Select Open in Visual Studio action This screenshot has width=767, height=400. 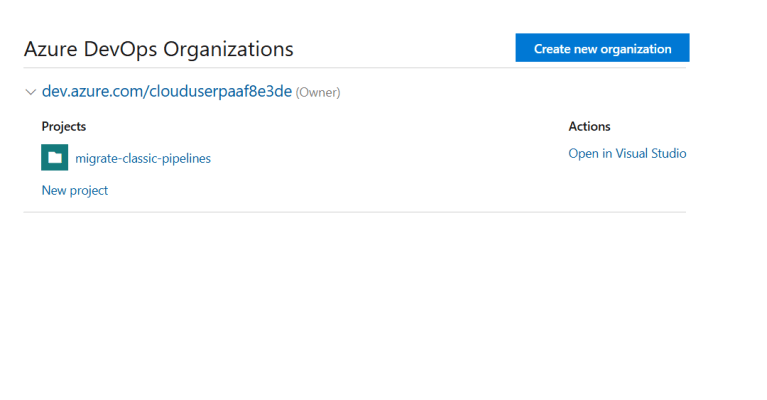click(627, 154)
